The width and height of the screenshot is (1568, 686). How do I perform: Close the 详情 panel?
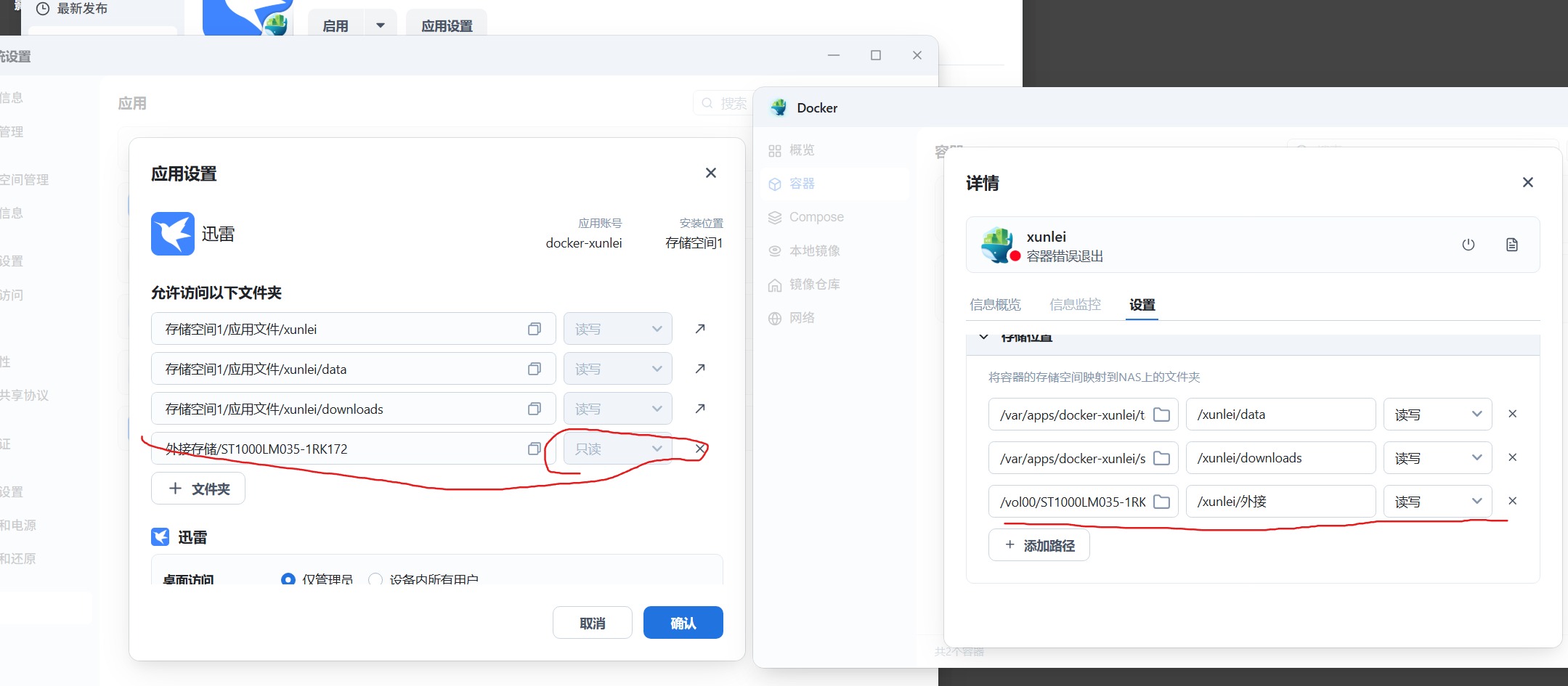click(1528, 182)
